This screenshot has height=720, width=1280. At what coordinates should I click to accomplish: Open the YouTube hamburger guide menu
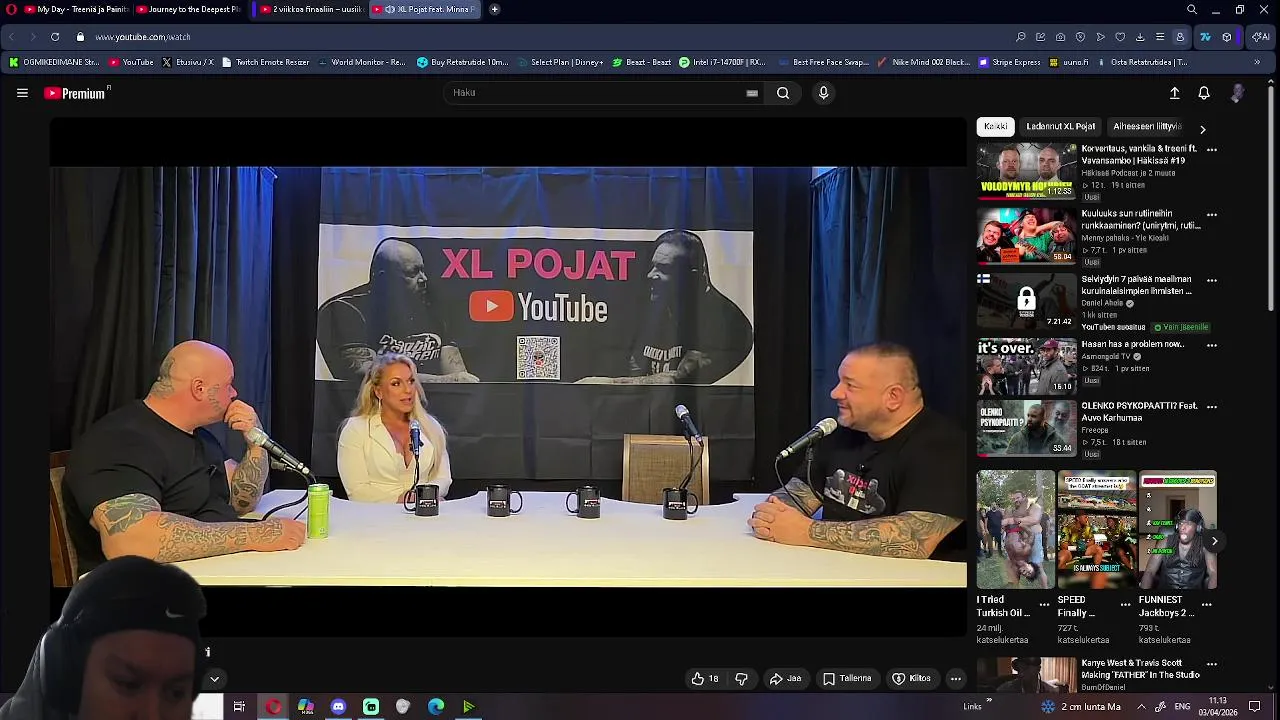[x=22, y=93]
